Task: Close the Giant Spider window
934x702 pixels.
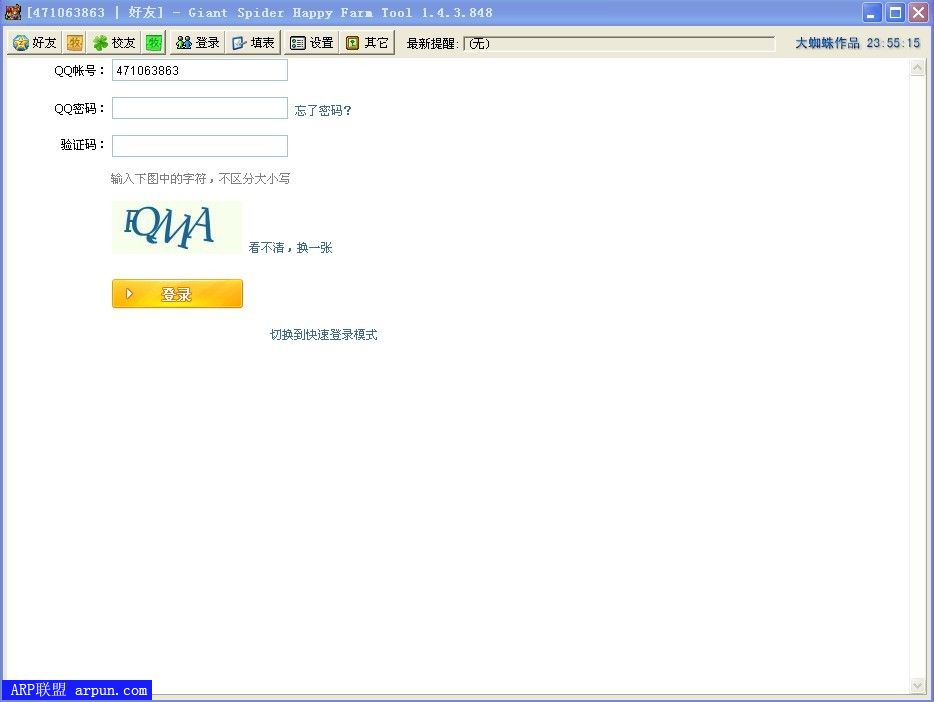Action: pyautogui.click(x=918, y=13)
